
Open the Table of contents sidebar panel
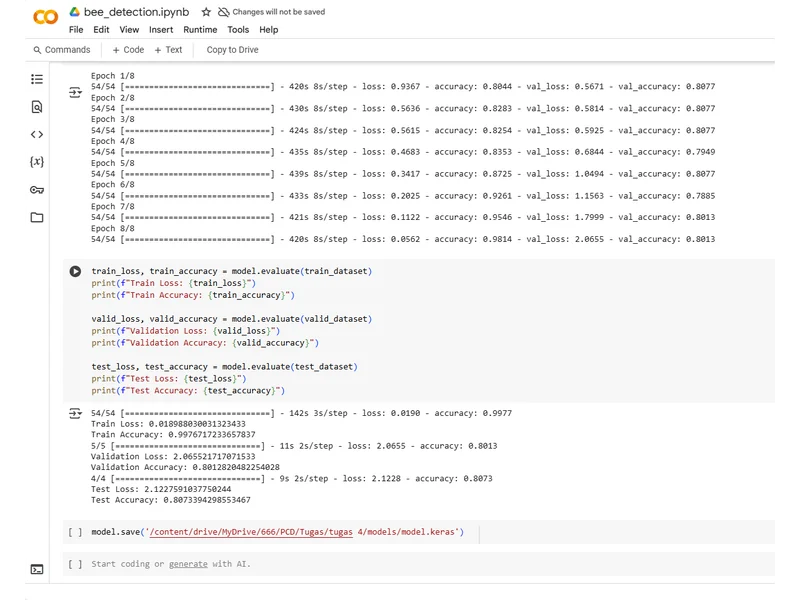(x=37, y=79)
